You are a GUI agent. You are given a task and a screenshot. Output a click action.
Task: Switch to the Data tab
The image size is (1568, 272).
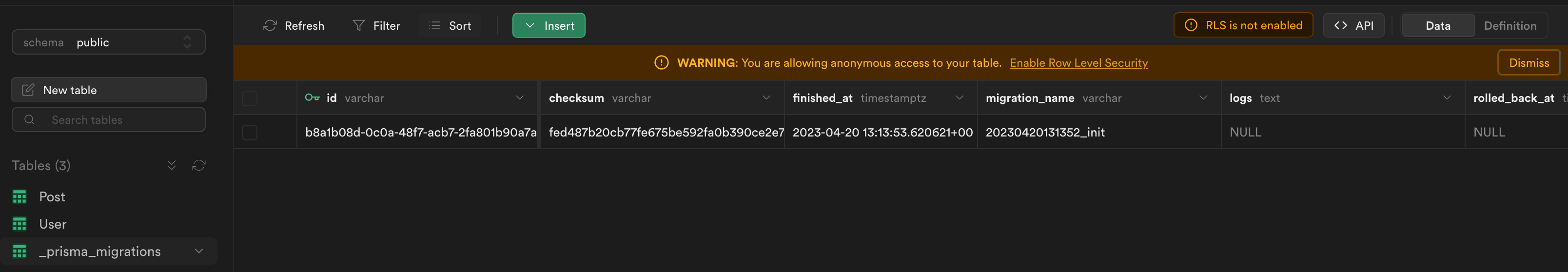1438,25
